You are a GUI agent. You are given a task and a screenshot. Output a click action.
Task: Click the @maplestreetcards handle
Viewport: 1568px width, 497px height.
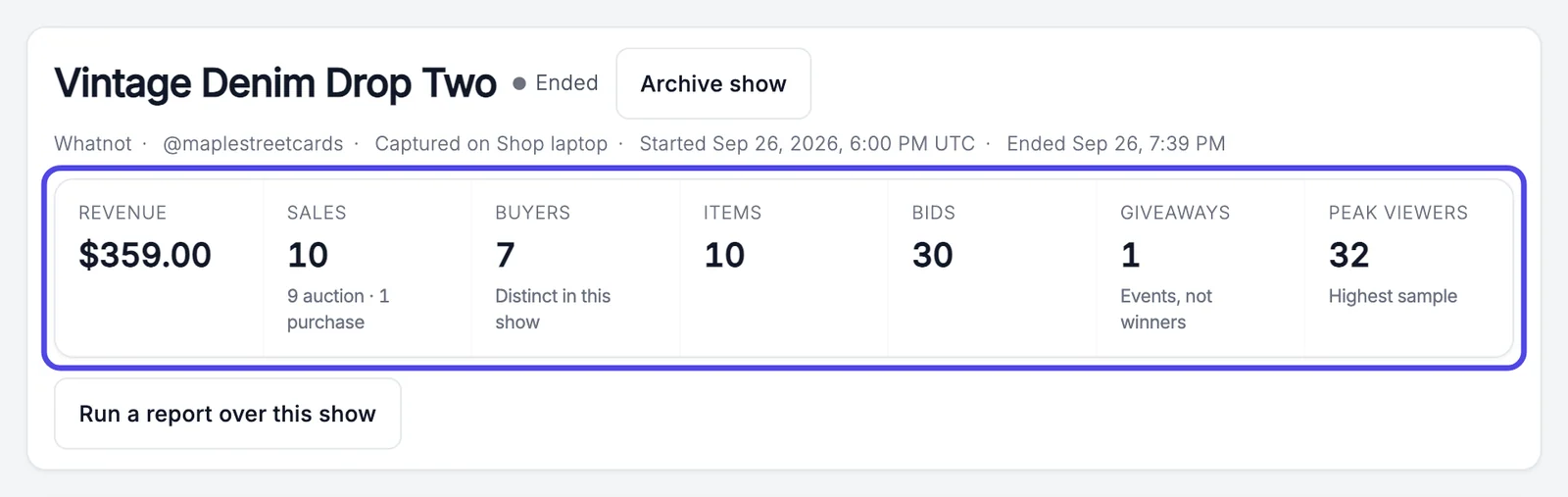coord(253,143)
